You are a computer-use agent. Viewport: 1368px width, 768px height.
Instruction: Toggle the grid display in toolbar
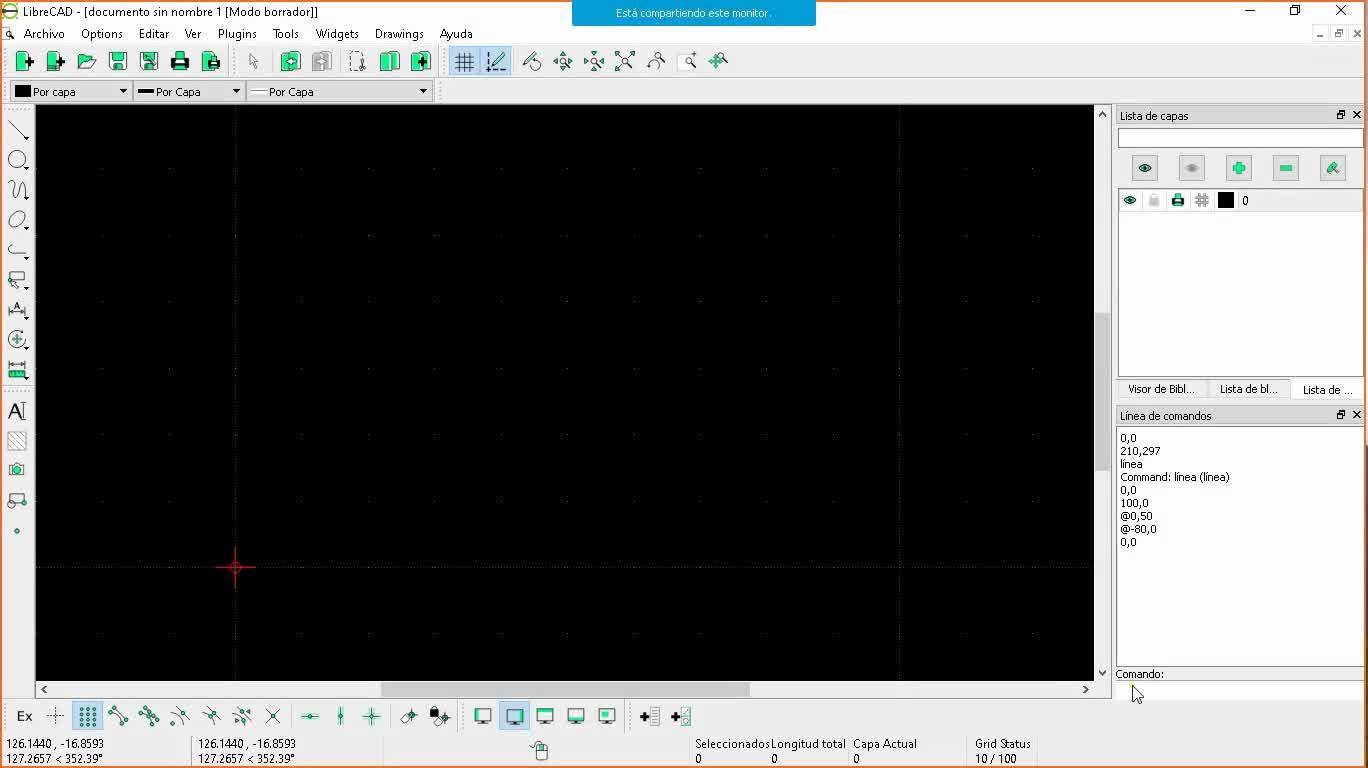pos(464,62)
